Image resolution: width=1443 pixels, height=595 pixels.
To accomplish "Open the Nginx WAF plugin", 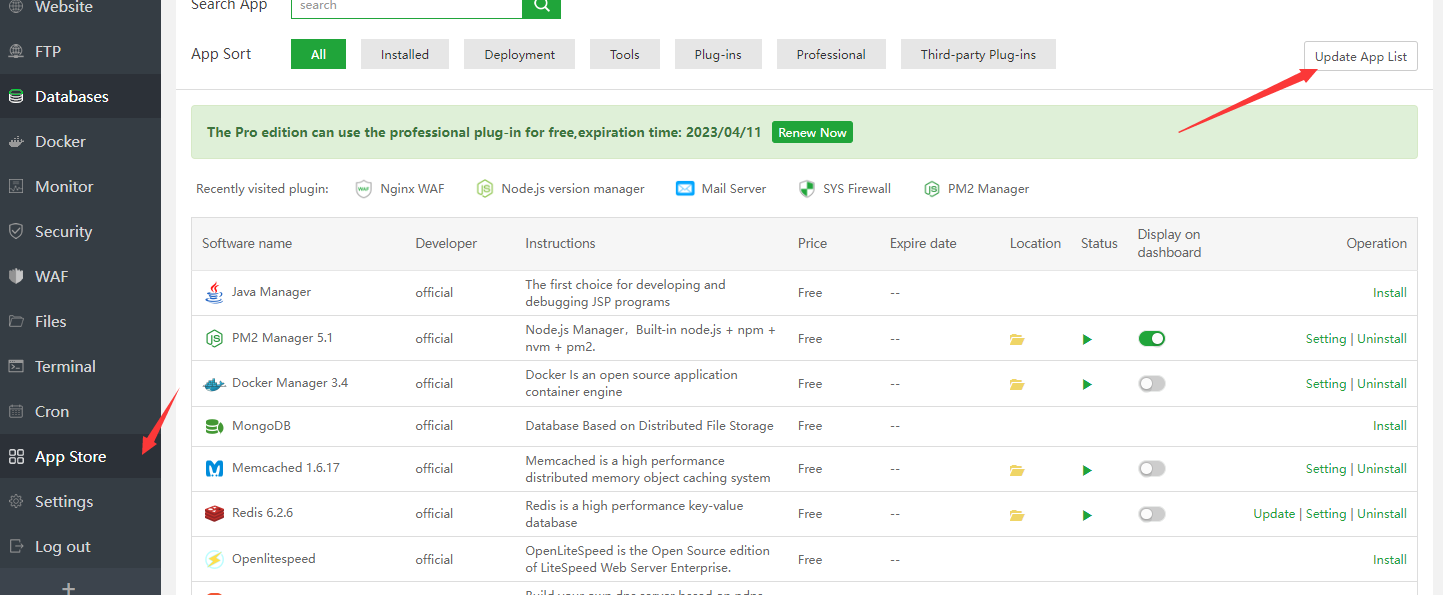I will [409, 188].
